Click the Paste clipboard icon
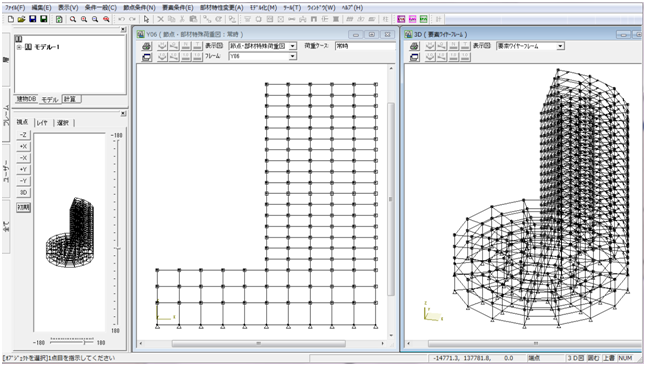 [x=193, y=19]
